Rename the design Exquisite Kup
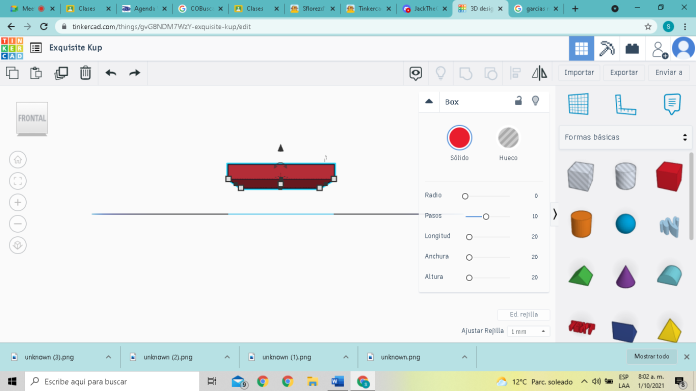 coord(75,47)
